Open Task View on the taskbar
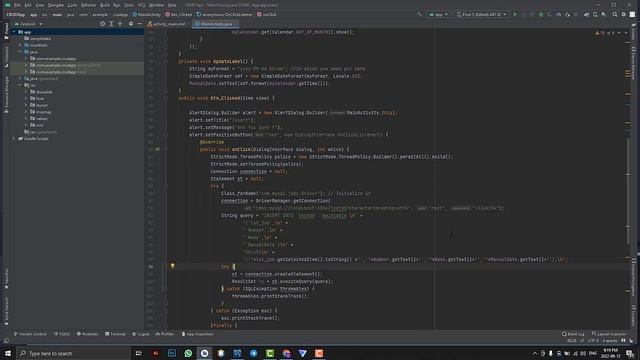640x360 pixels. [139, 353]
